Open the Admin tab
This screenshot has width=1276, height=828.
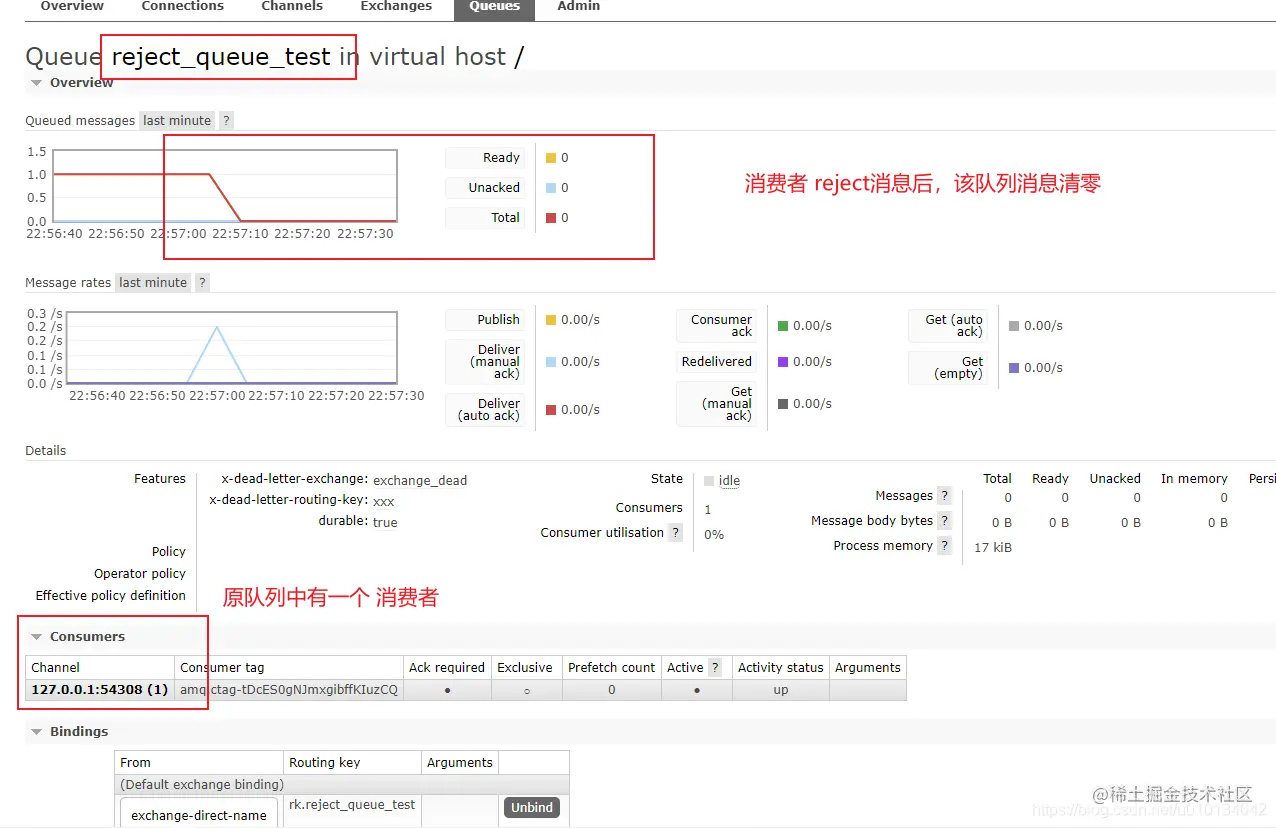[579, 7]
